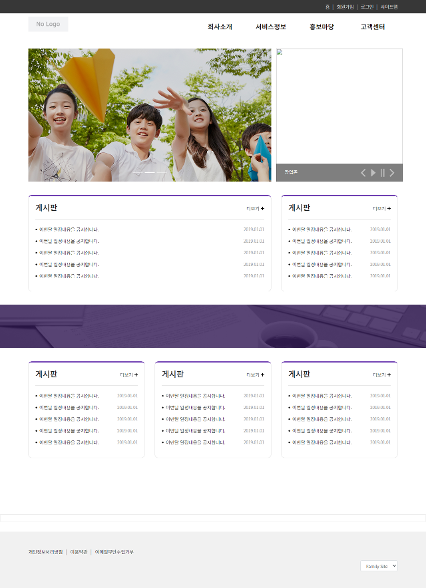Open 더보기 plus for top-right 게시판
The height and width of the screenshot is (588, 426).
382,208
